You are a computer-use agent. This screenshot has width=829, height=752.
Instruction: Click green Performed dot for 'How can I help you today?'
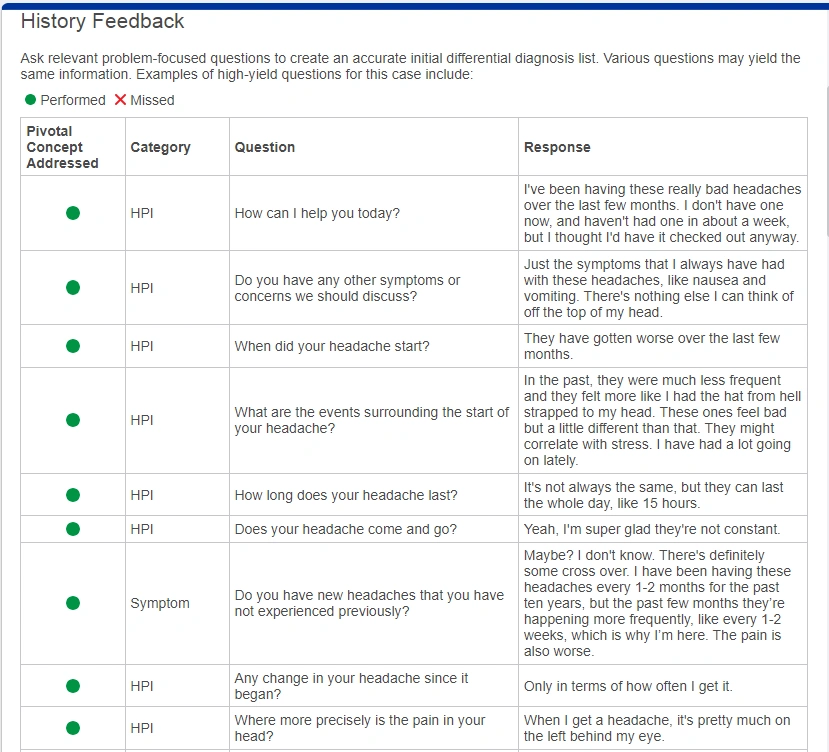tap(73, 213)
